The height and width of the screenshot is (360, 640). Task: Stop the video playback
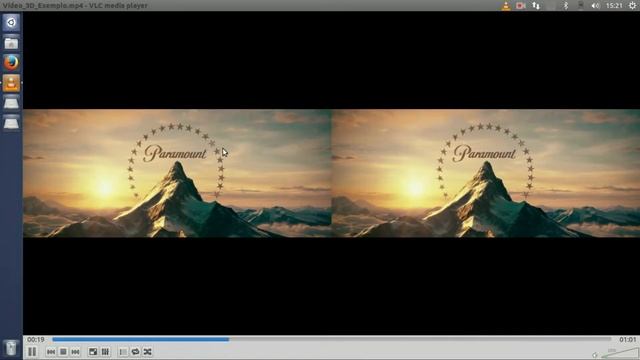(x=63, y=352)
